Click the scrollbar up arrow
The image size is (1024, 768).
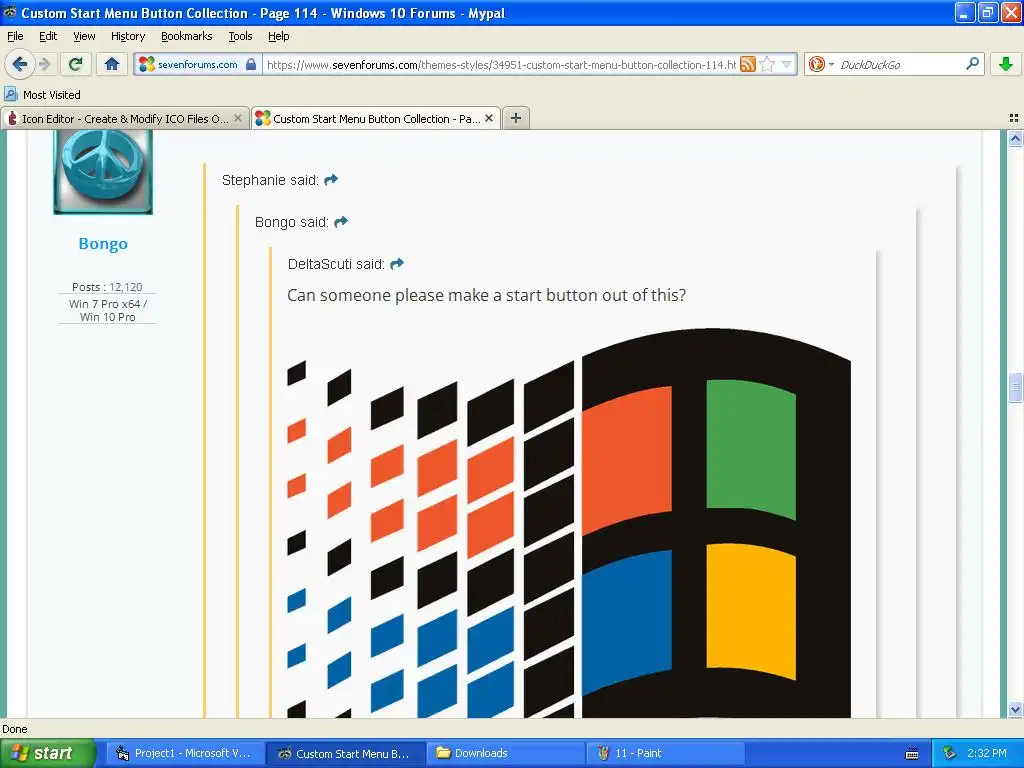(x=1015, y=138)
